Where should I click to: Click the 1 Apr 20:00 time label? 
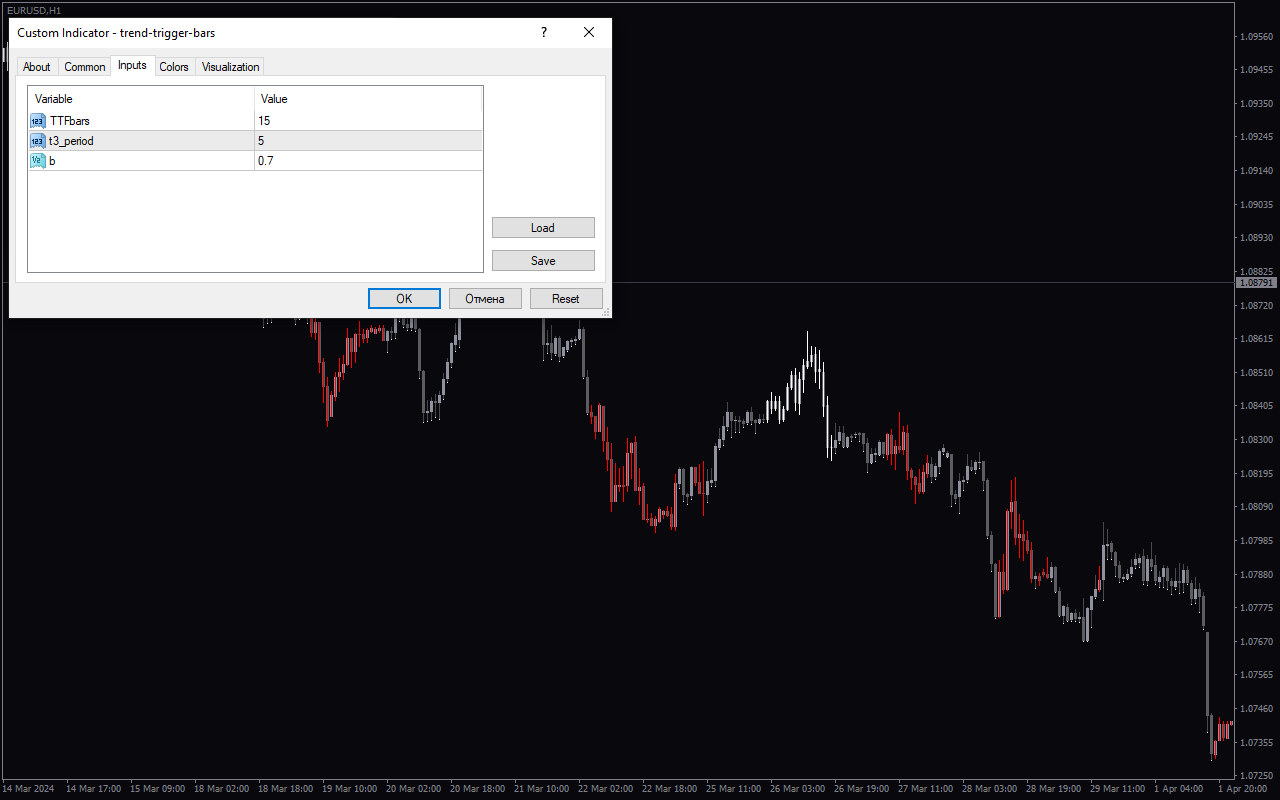[x=1242, y=789]
